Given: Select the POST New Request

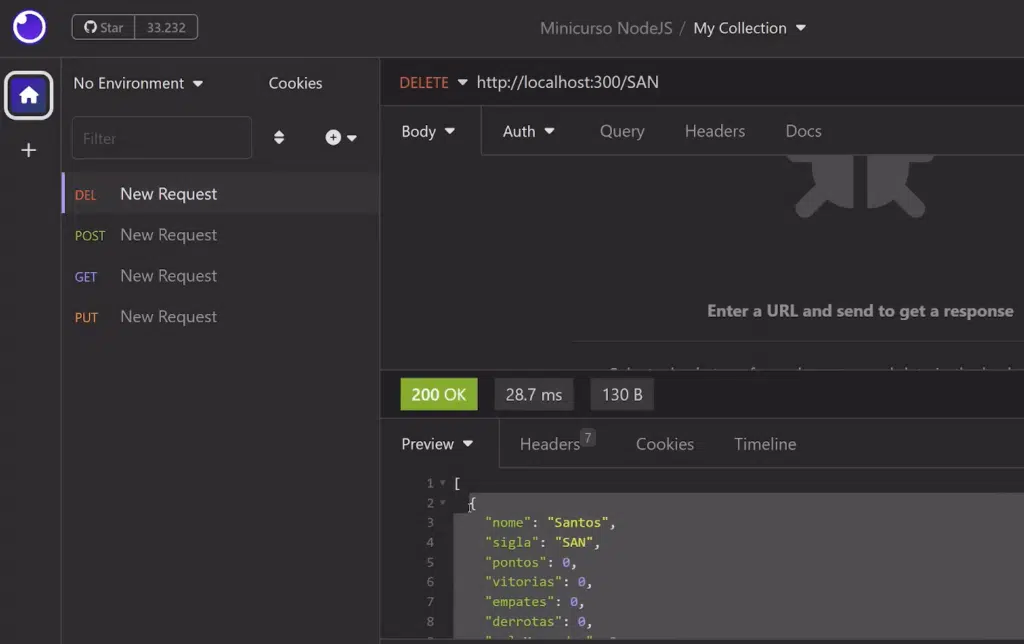Looking at the screenshot, I should click(x=168, y=235).
